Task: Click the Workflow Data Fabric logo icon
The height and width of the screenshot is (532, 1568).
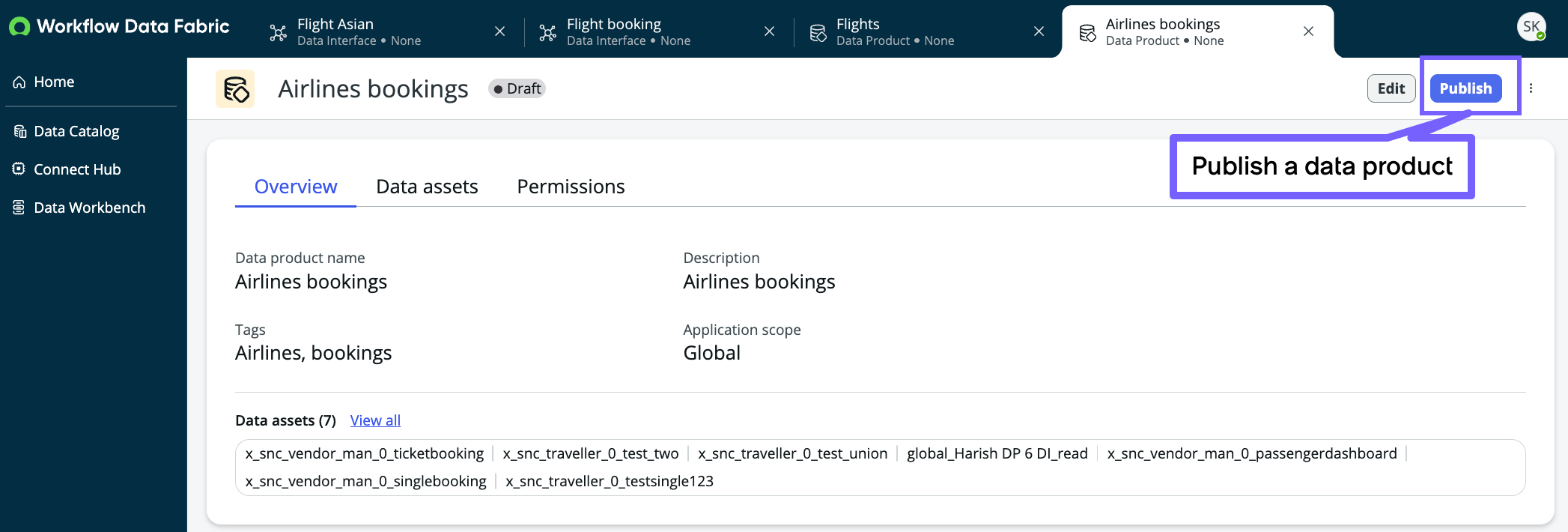Action: point(19,27)
